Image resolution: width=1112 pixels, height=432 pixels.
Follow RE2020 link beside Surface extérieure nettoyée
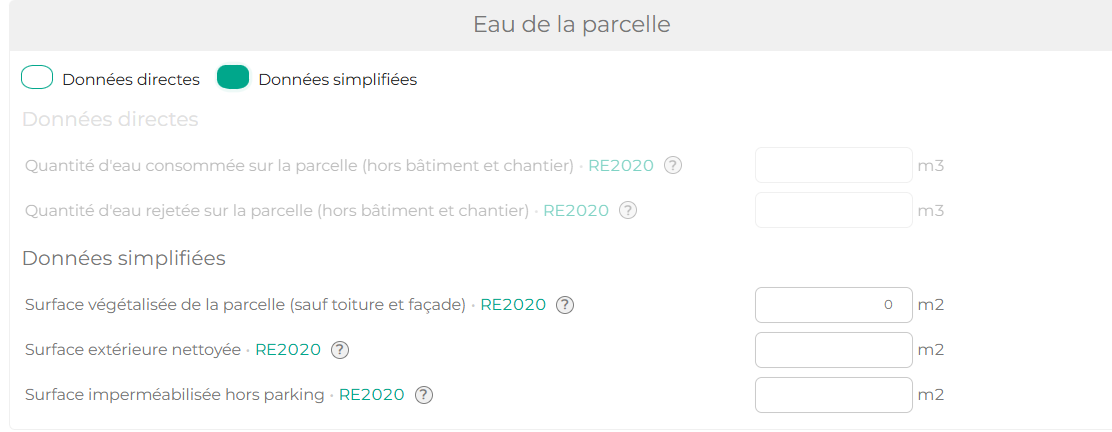coord(288,350)
